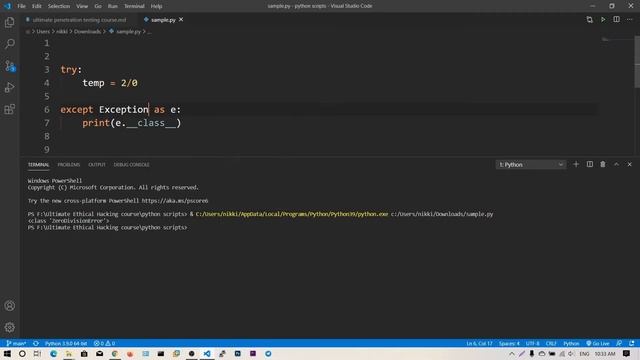Change indentation via Spaces: 4
This screenshot has height=360, width=640.
point(509,343)
